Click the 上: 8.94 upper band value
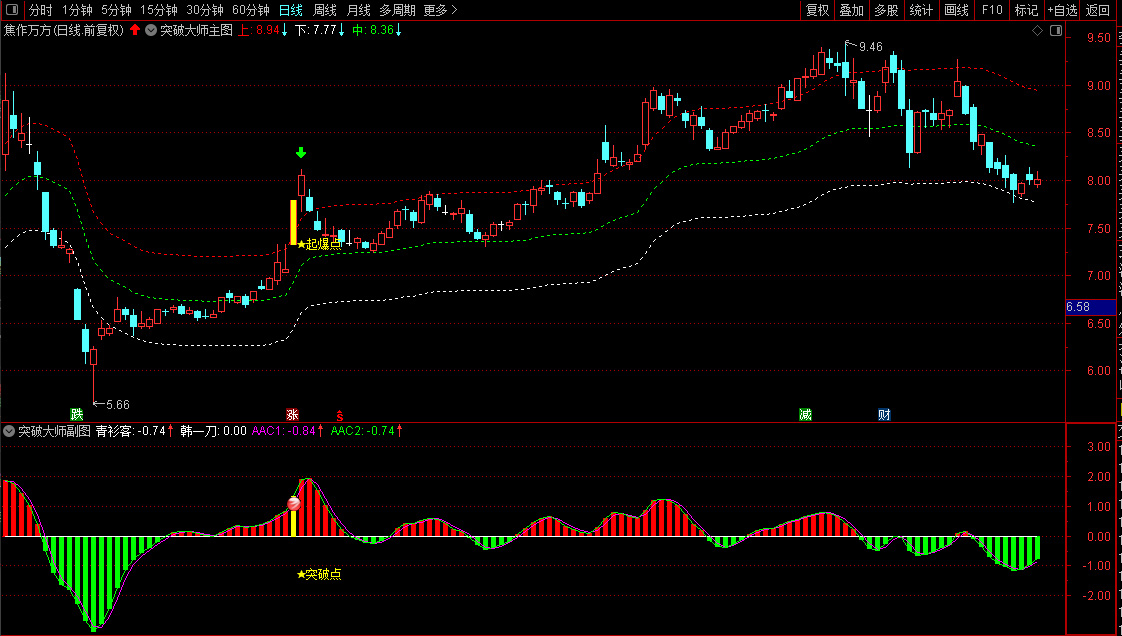The height and width of the screenshot is (636, 1122). (x=263, y=30)
